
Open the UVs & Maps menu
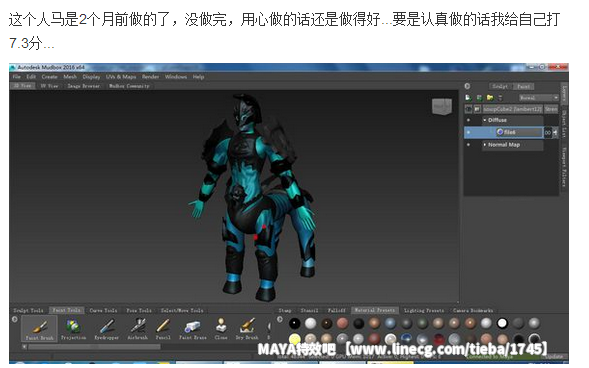click(x=121, y=77)
